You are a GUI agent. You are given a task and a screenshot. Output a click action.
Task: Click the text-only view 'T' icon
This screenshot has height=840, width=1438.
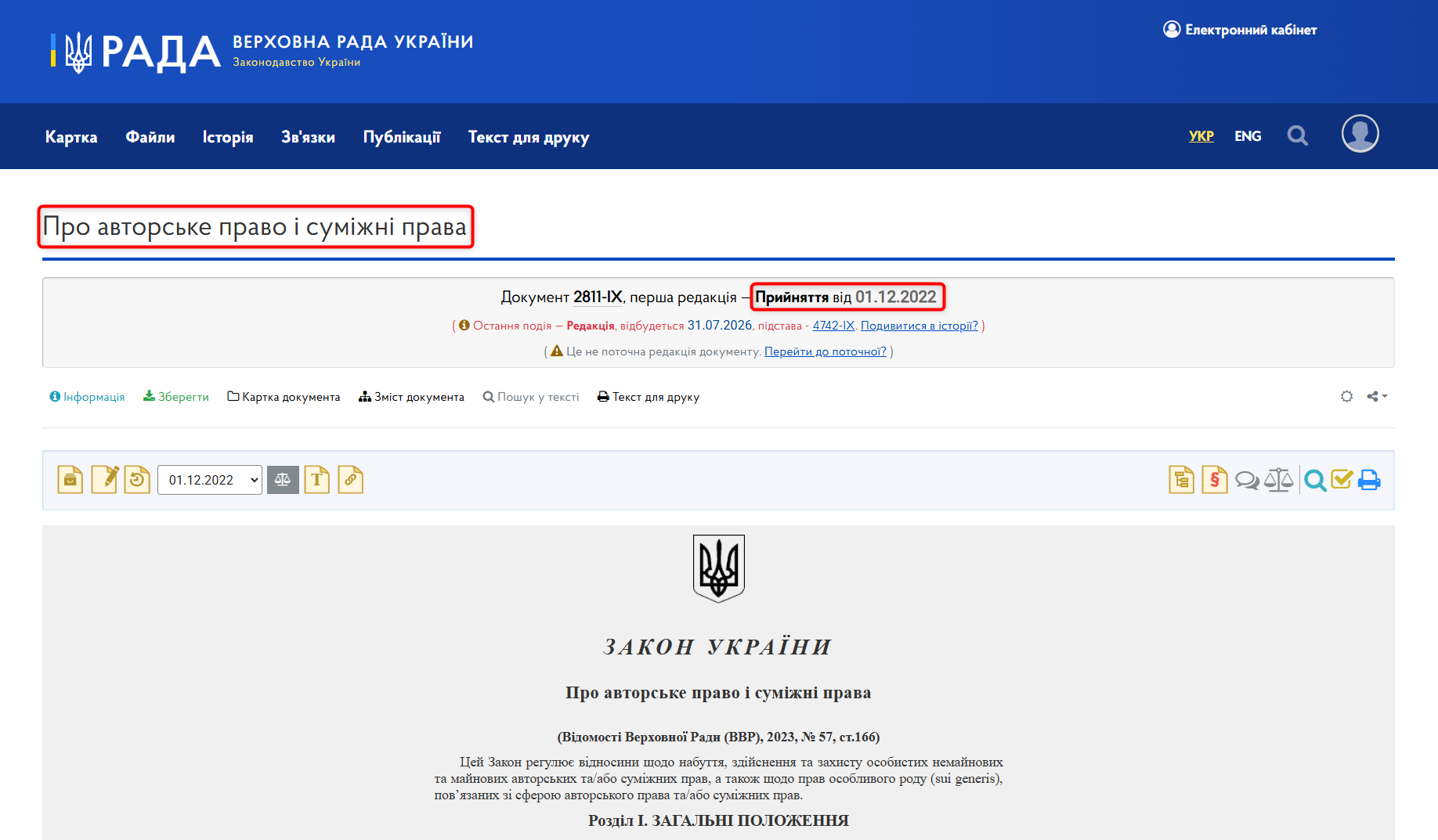pos(316,480)
